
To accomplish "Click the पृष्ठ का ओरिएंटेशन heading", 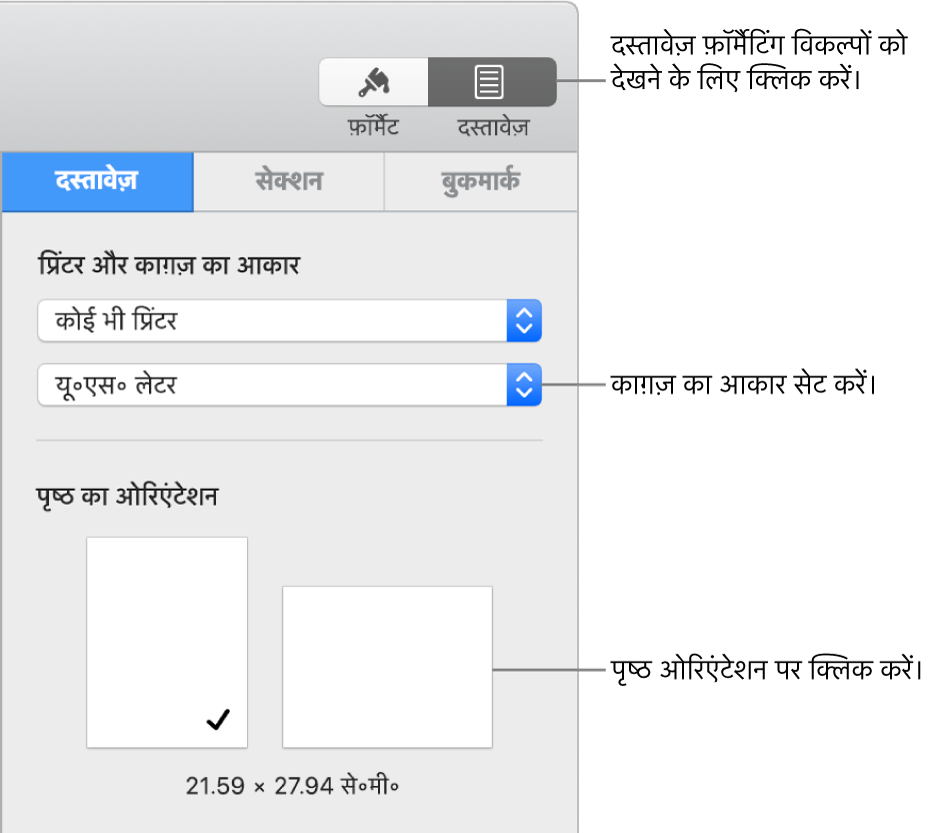I will 127,496.
